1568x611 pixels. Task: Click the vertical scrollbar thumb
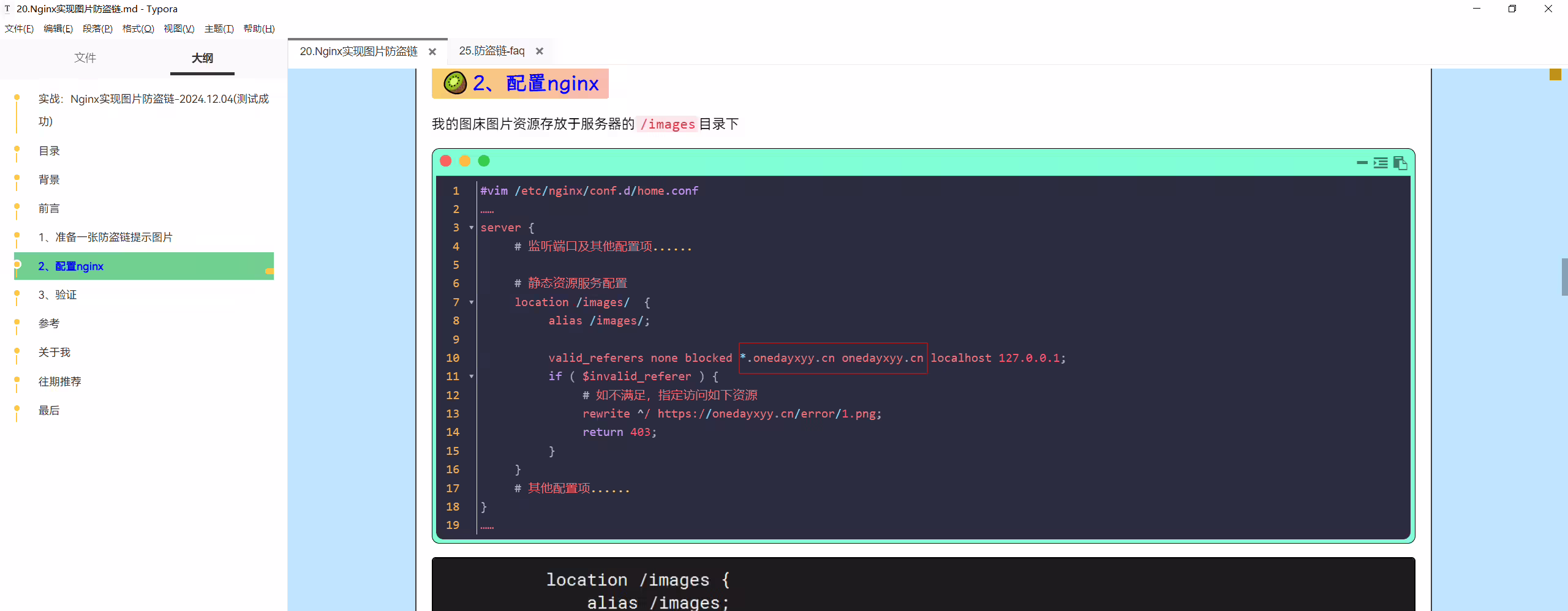(1564, 277)
